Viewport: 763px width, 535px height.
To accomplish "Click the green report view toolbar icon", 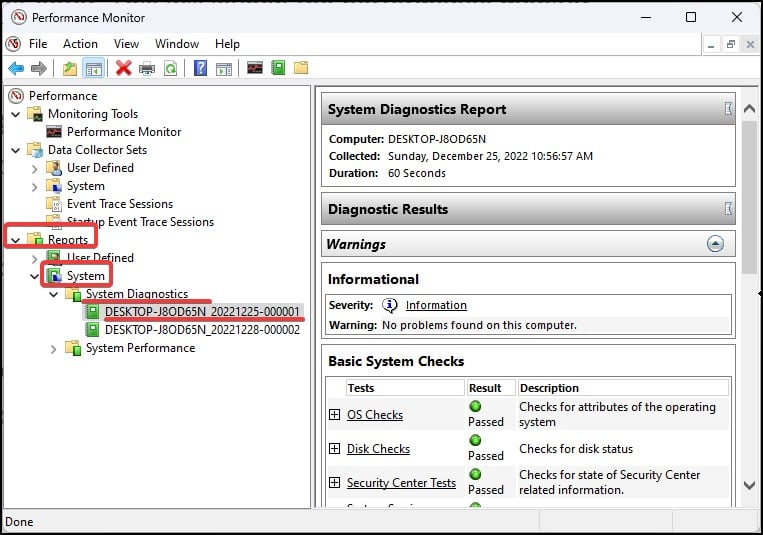I will [x=278, y=68].
